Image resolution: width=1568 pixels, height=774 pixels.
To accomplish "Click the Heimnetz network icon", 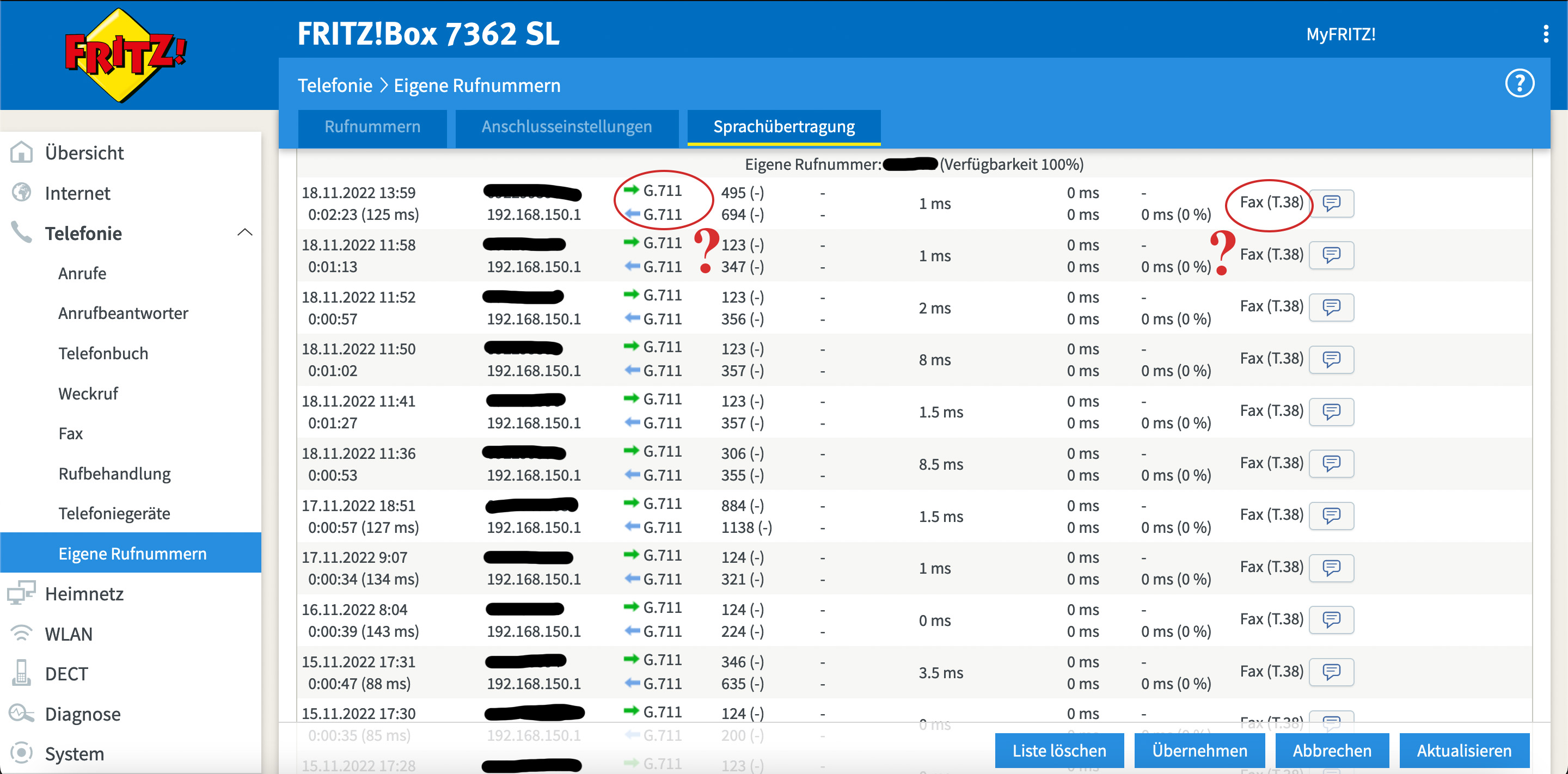I will tap(22, 593).
